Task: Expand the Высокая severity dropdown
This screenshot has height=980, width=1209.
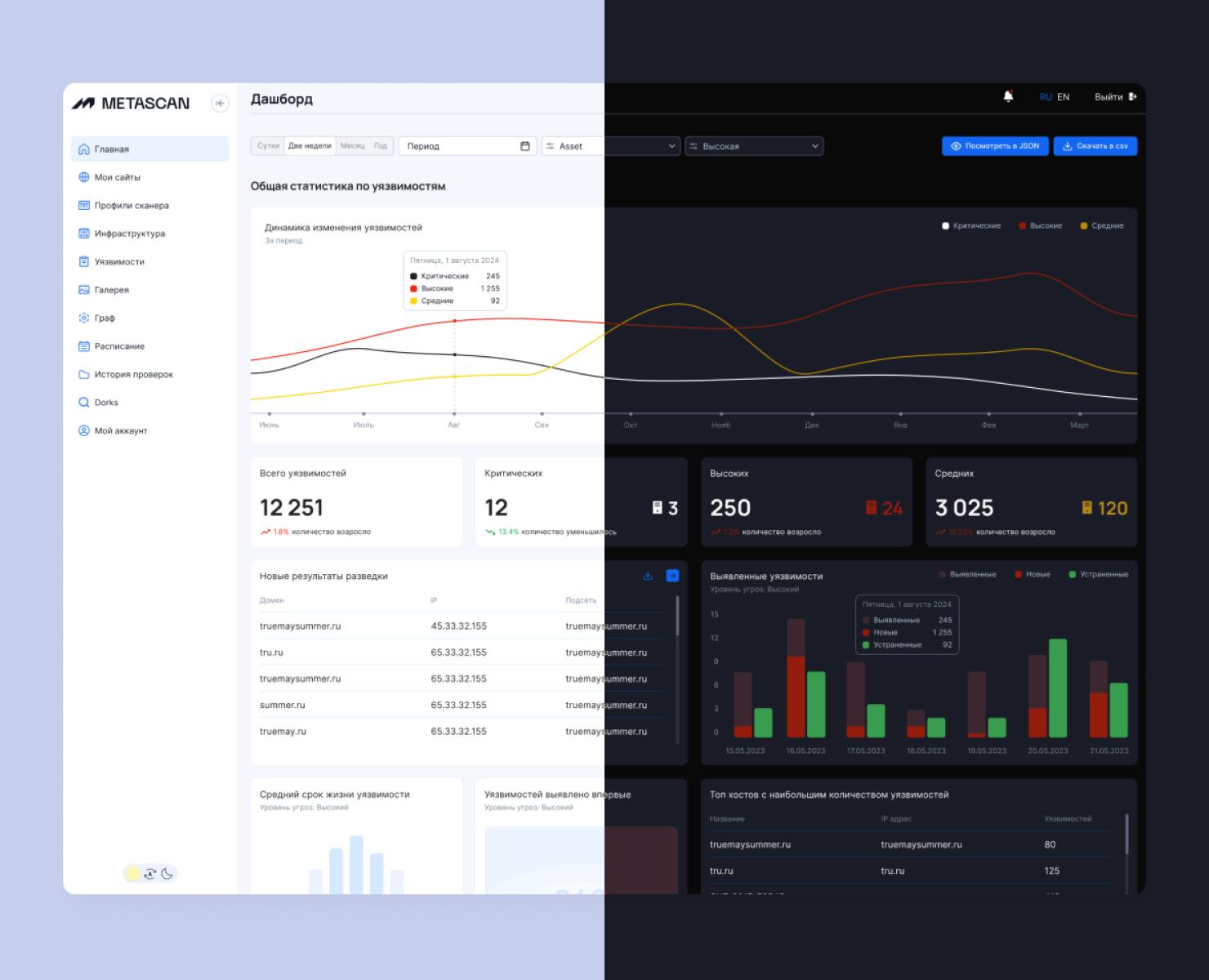Action: (x=754, y=146)
